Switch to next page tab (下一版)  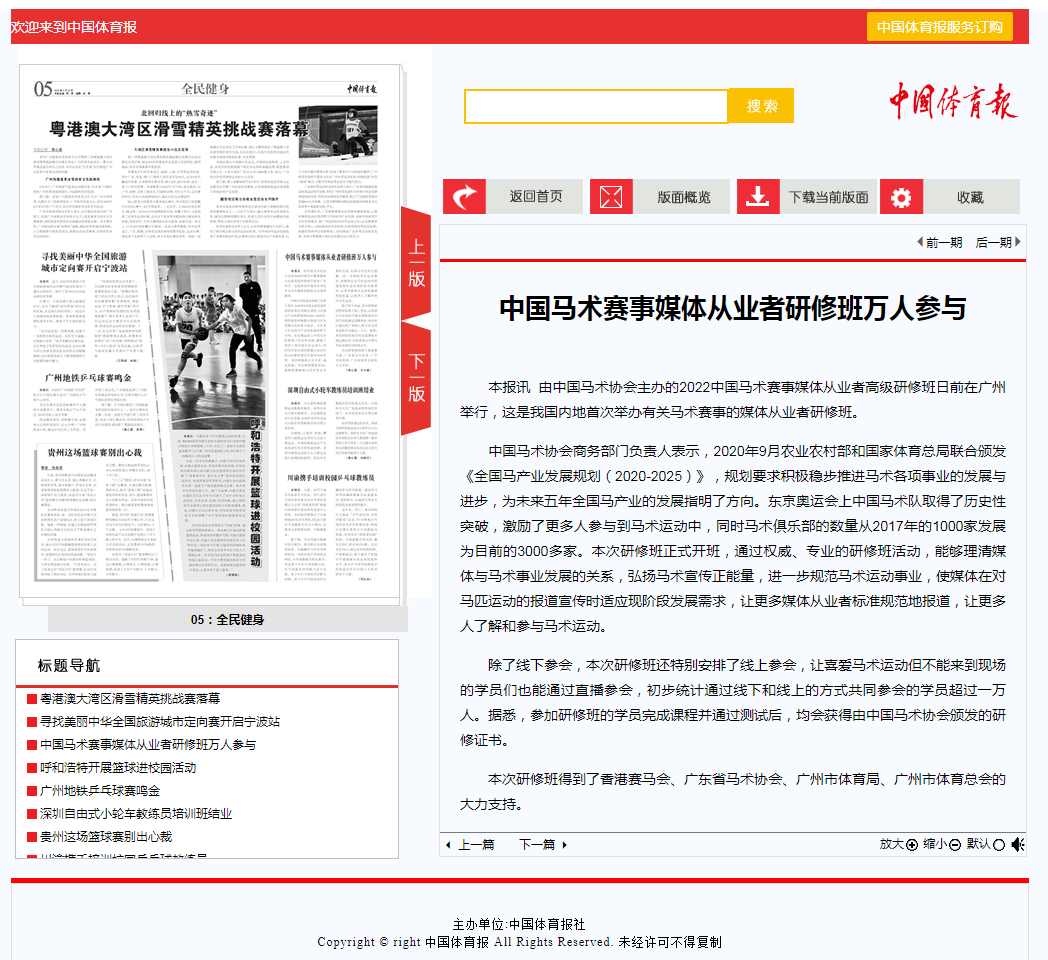point(416,378)
